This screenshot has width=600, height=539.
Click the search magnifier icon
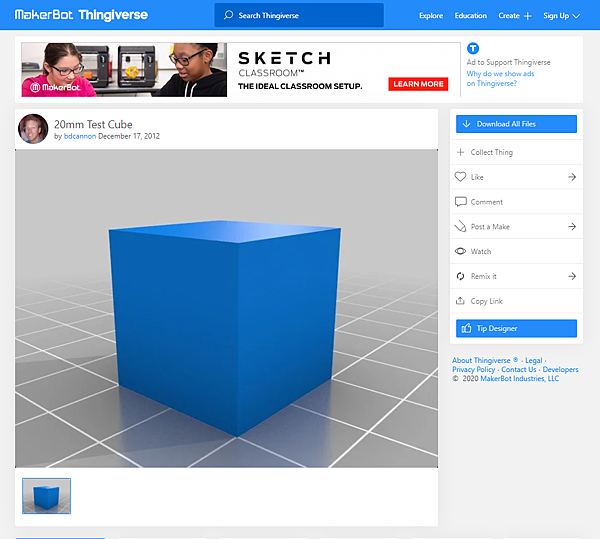tap(228, 15)
